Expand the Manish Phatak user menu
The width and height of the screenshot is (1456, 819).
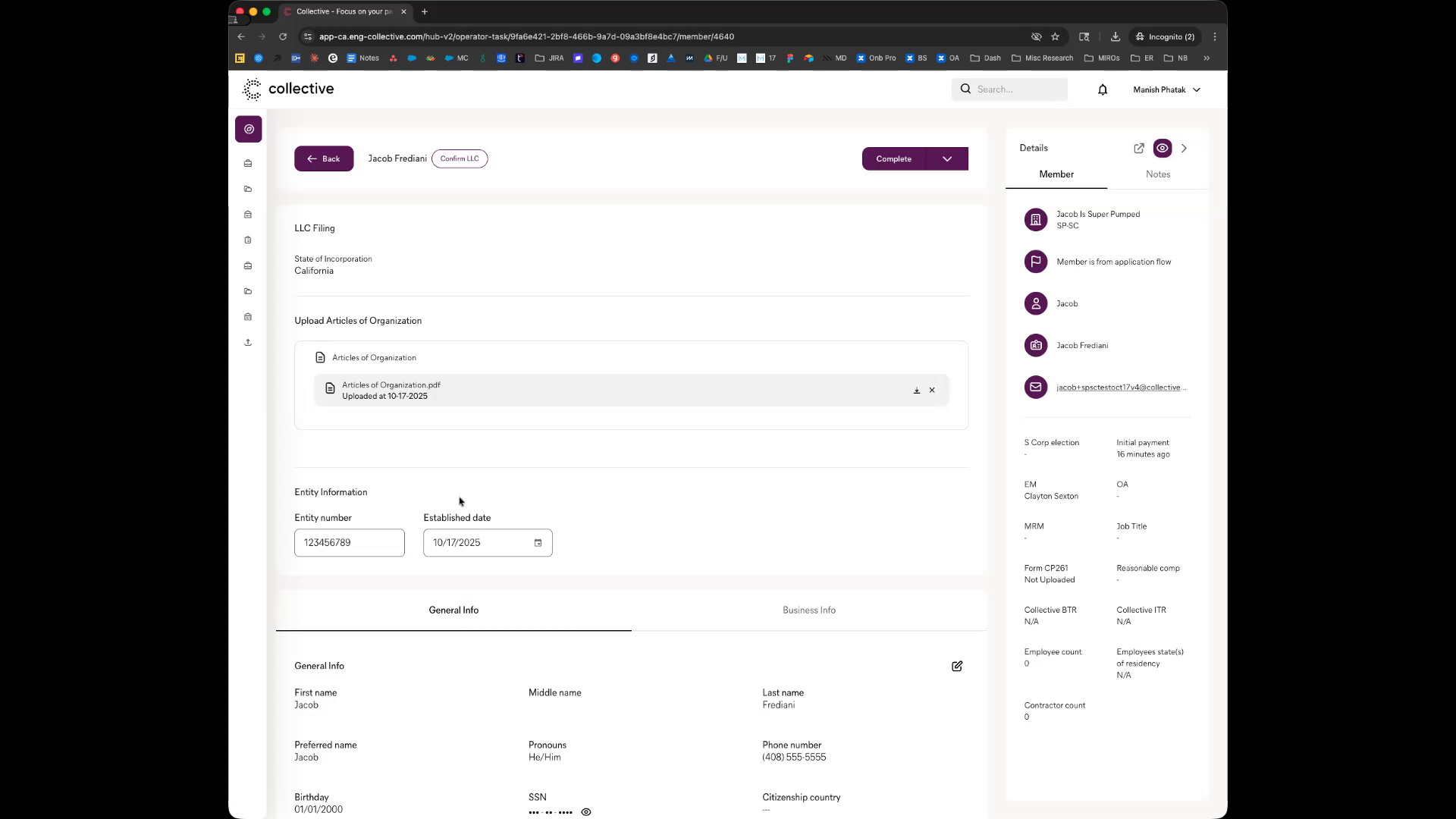click(1166, 89)
